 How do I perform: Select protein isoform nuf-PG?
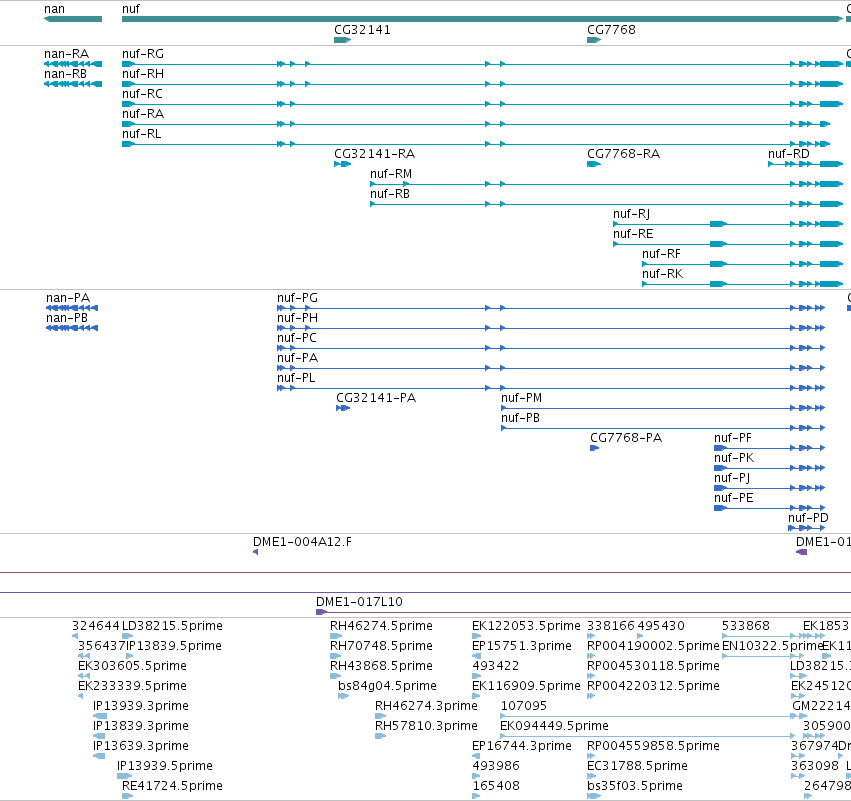[x=297, y=298]
